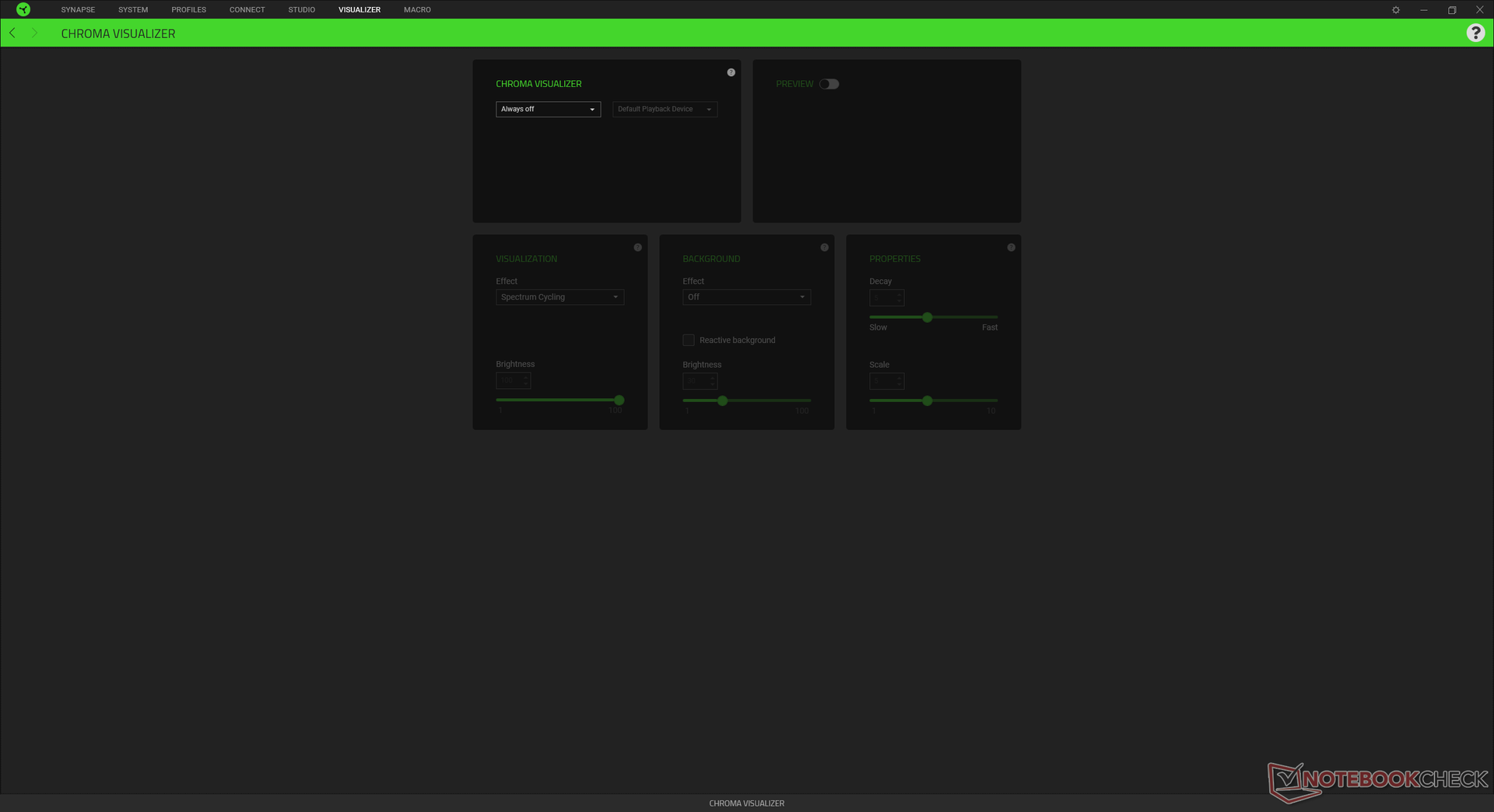Click the Fast label under Decay
The height and width of the screenshot is (812, 1494).
coord(990,327)
